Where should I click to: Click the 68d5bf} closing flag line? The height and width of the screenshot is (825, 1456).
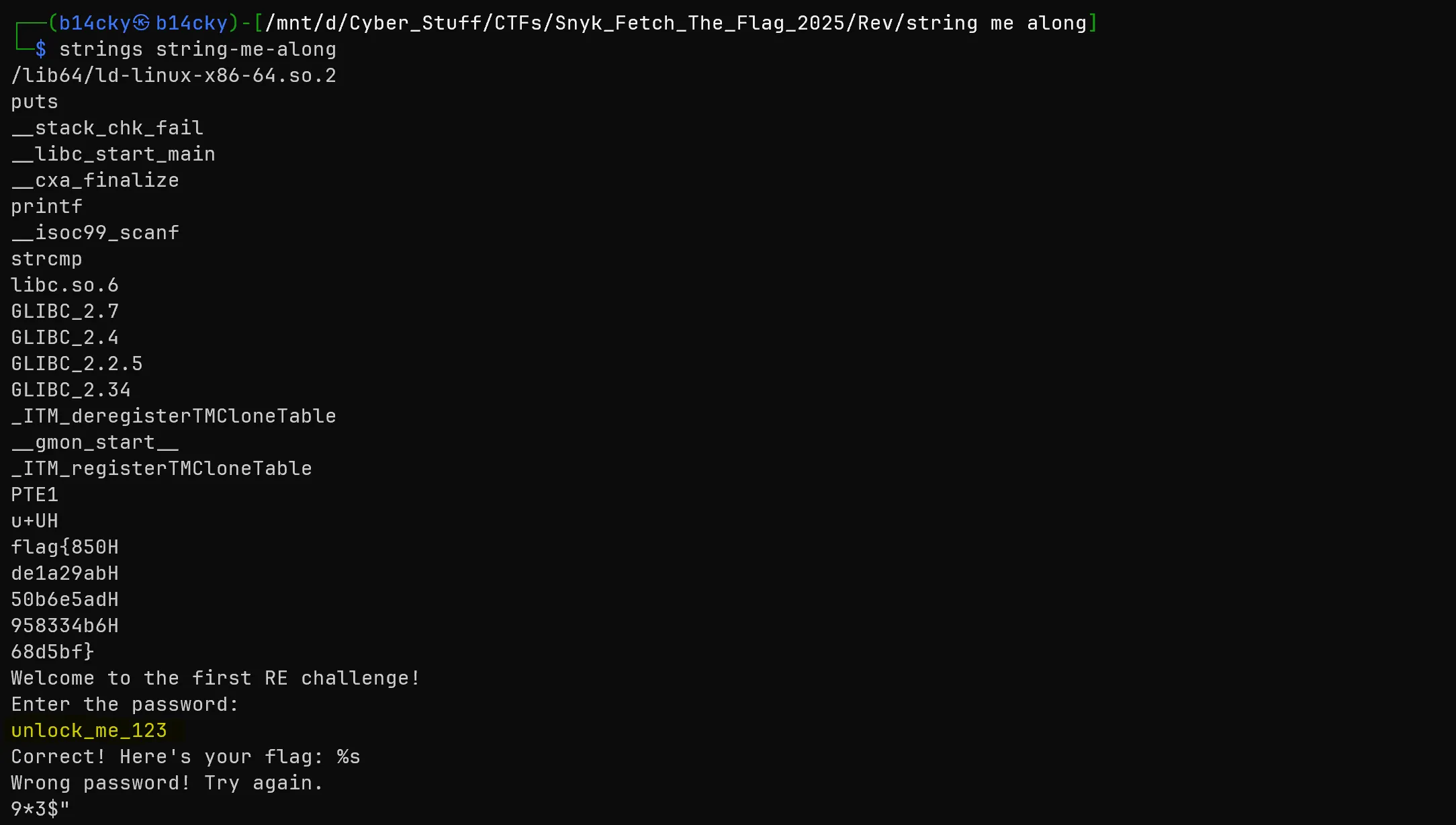tap(52, 652)
